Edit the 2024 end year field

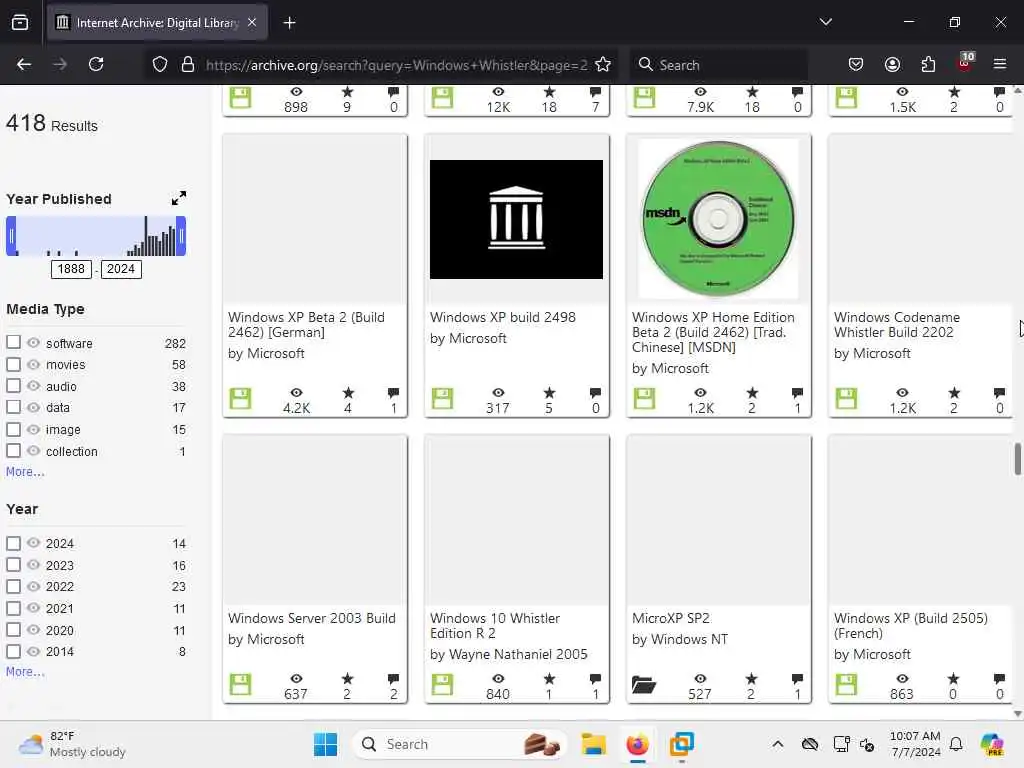click(121, 269)
